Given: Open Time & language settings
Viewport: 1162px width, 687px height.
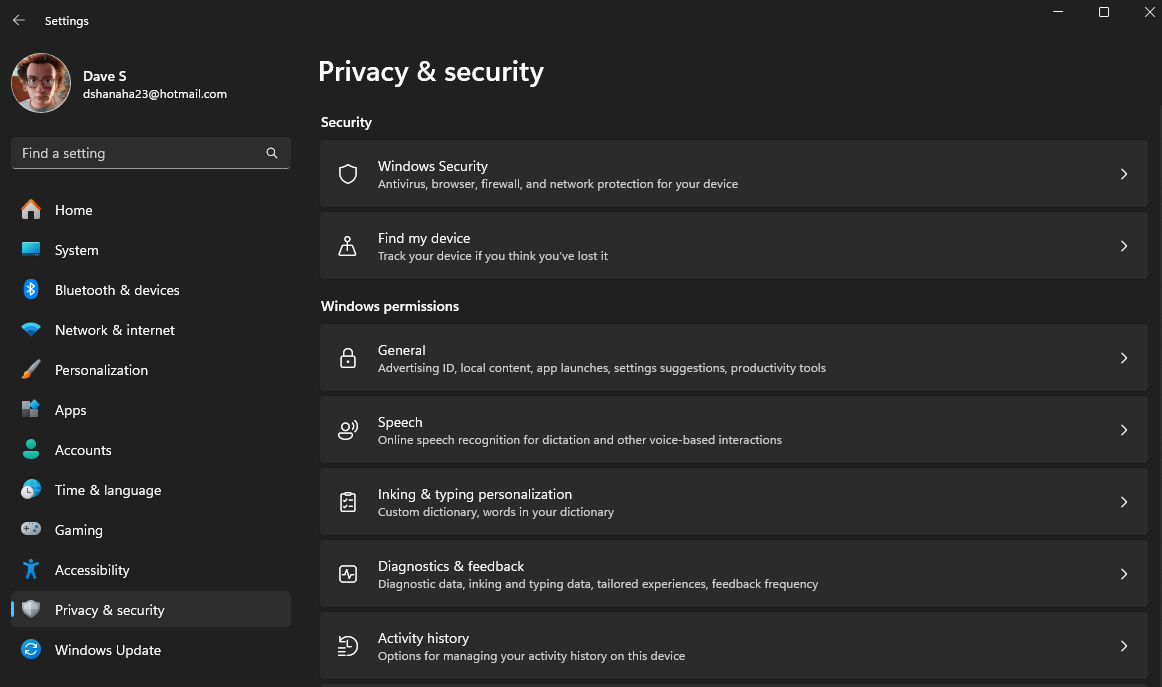Looking at the screenshot, I should click(x=108, y=490).
